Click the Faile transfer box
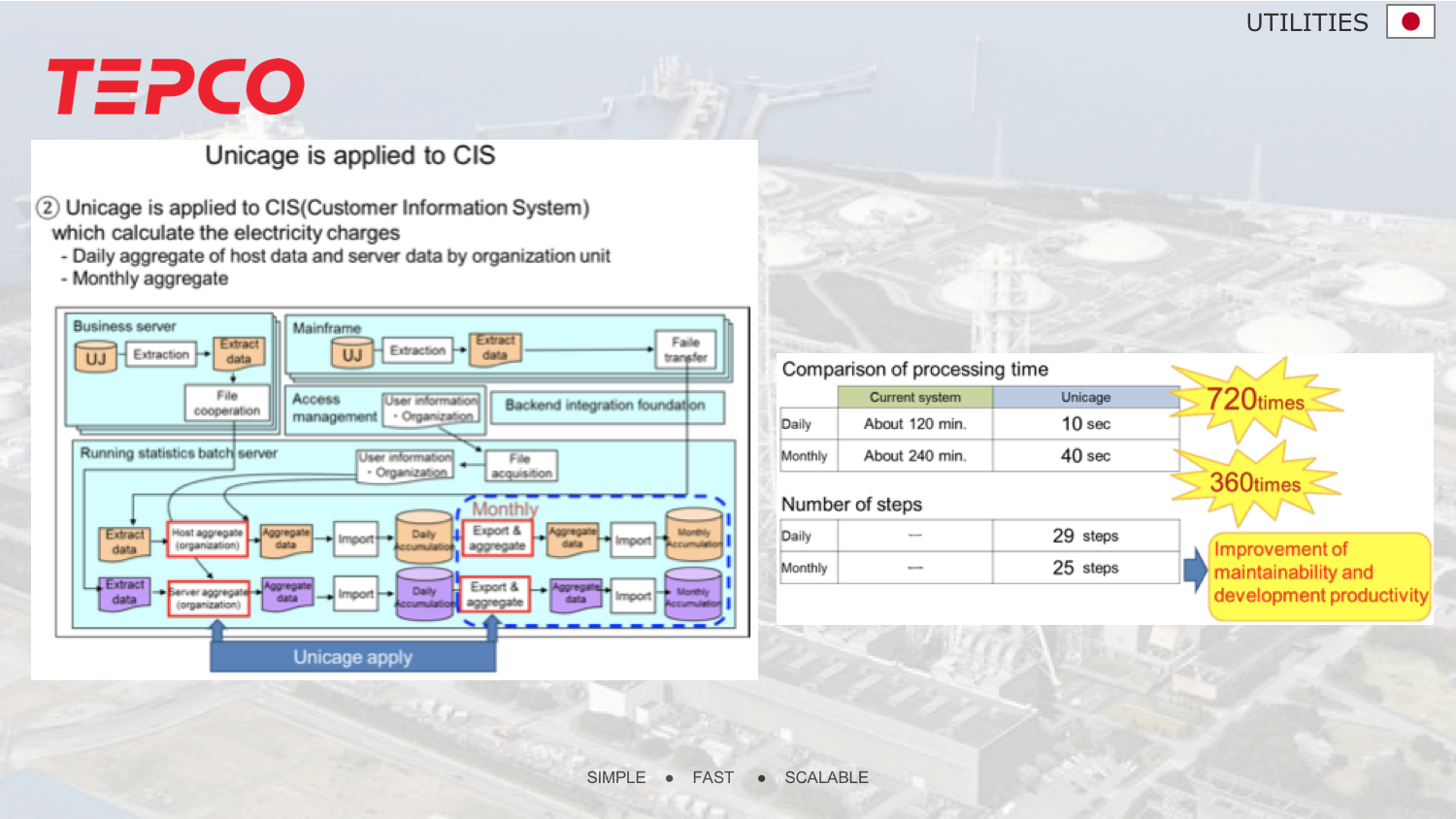 tap(685, 349)
